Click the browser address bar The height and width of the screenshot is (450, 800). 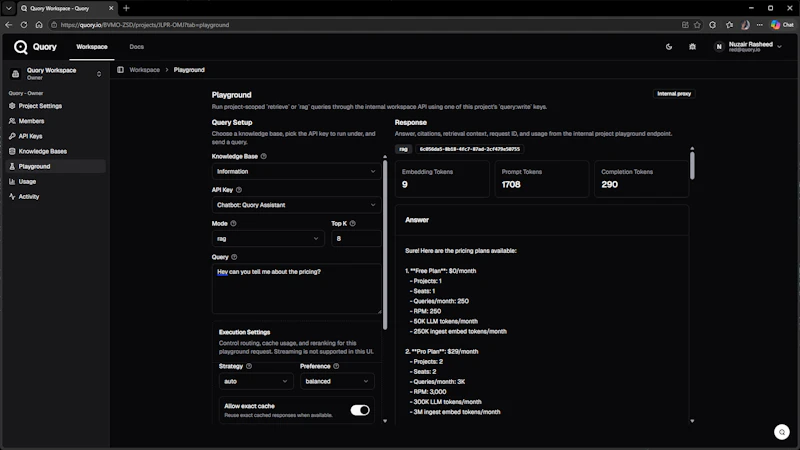pyautogui.click(x=365, y=24)
